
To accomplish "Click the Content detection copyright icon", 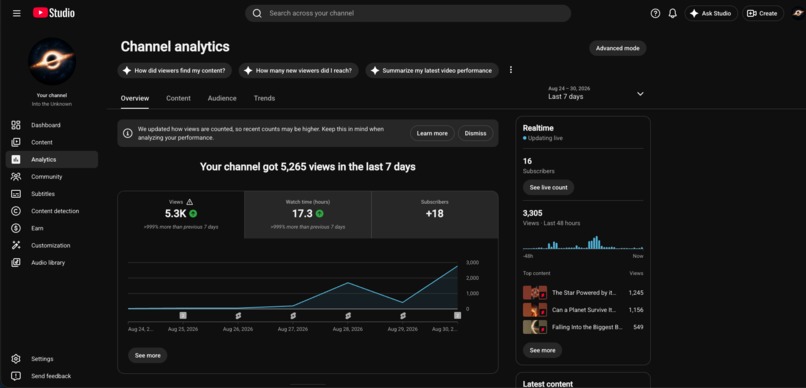I will pyautogui.click(x=16, y=211).
